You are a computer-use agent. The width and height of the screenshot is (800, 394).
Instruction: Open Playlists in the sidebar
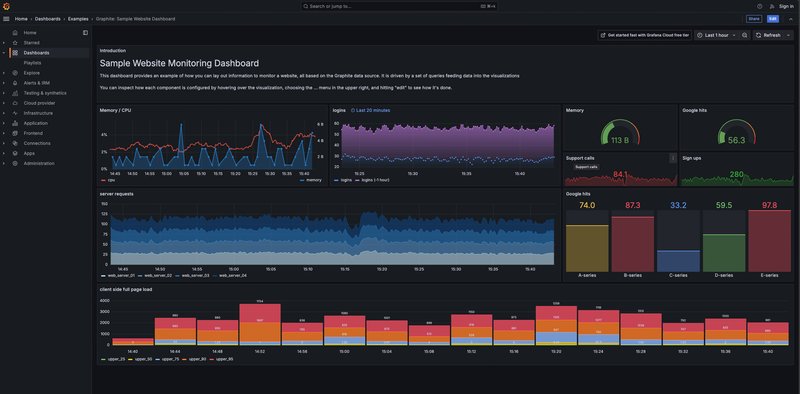click(32, 63)
